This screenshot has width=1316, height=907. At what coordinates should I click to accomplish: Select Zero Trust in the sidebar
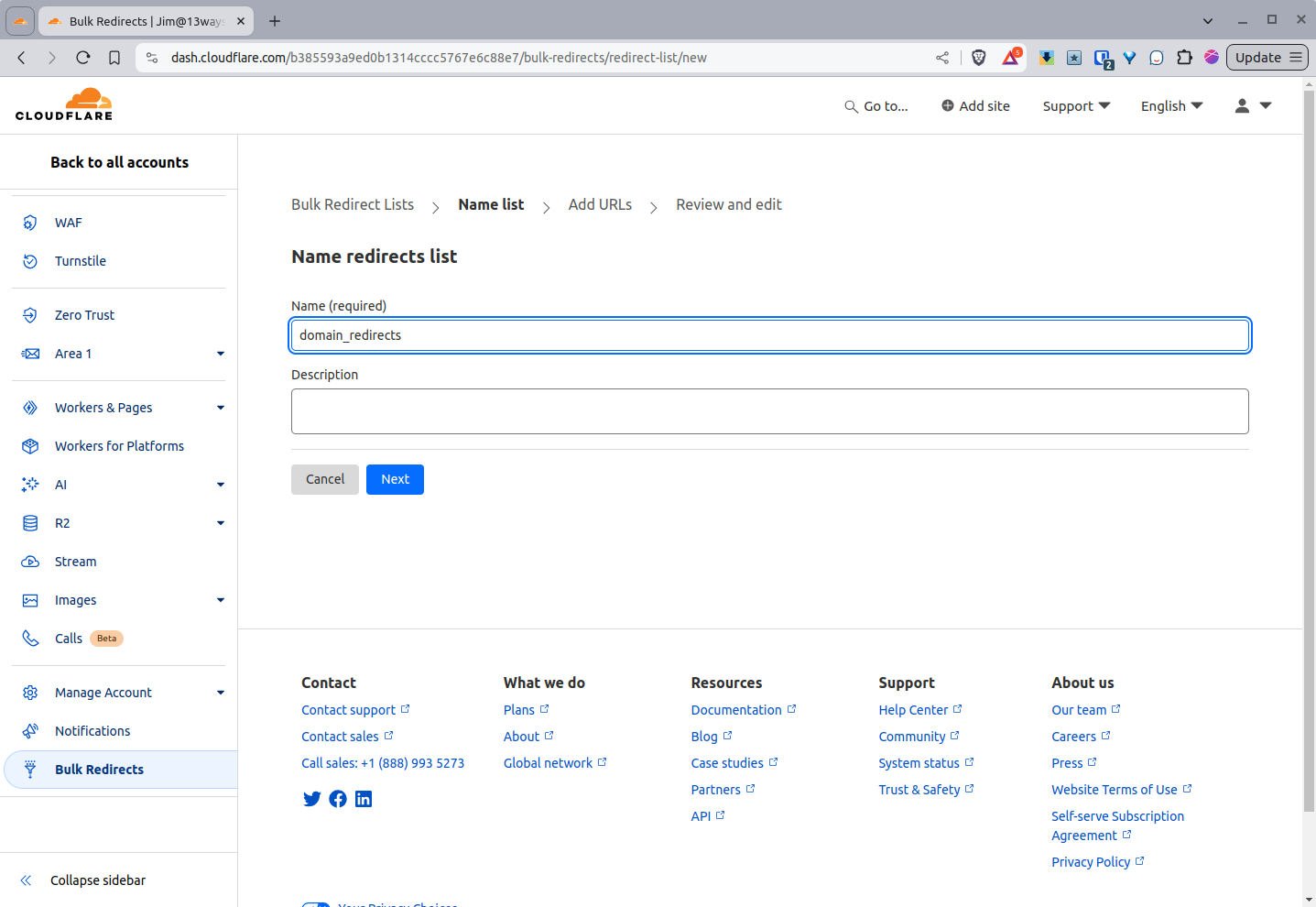(x=84, y=315)
